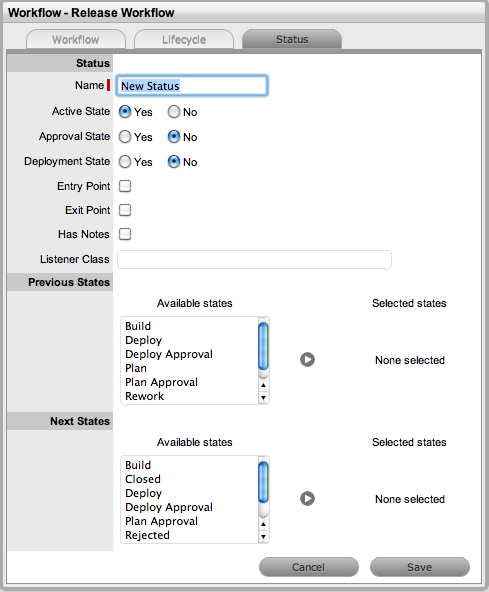Viewport: 489px width, 592px height.
Task: Open the Status tab
Action: 292,39
